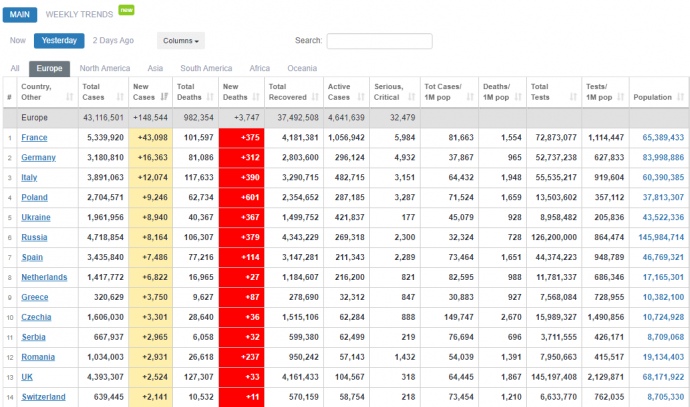Filter table by Asia region

155,68
